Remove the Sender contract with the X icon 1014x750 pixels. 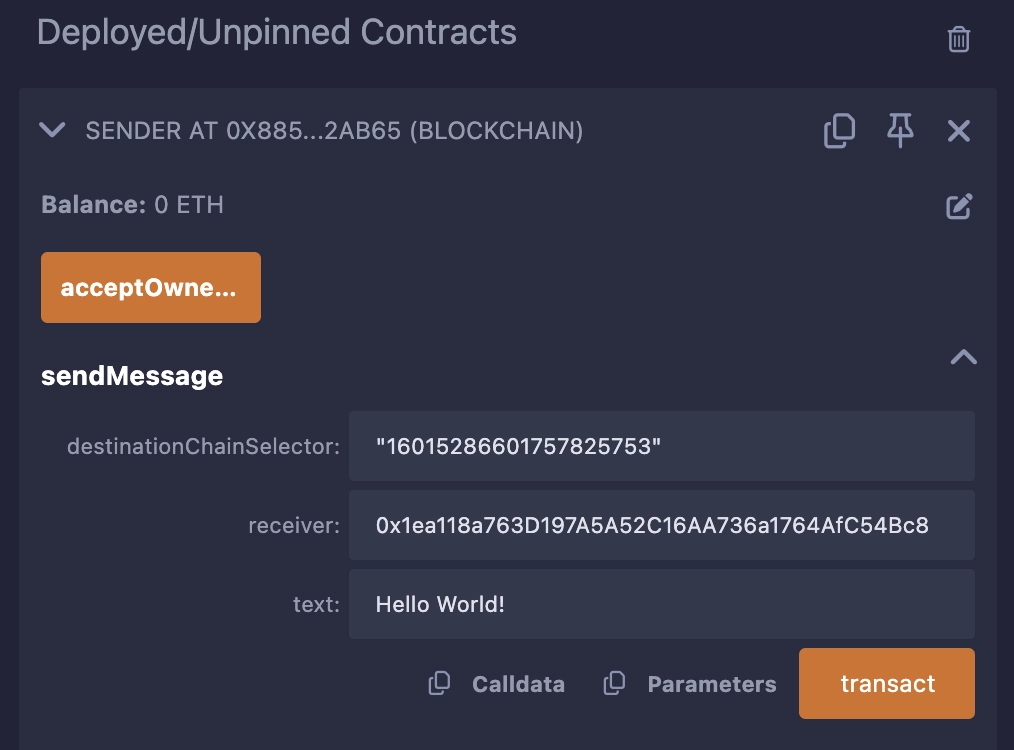(x=958, y=130)
